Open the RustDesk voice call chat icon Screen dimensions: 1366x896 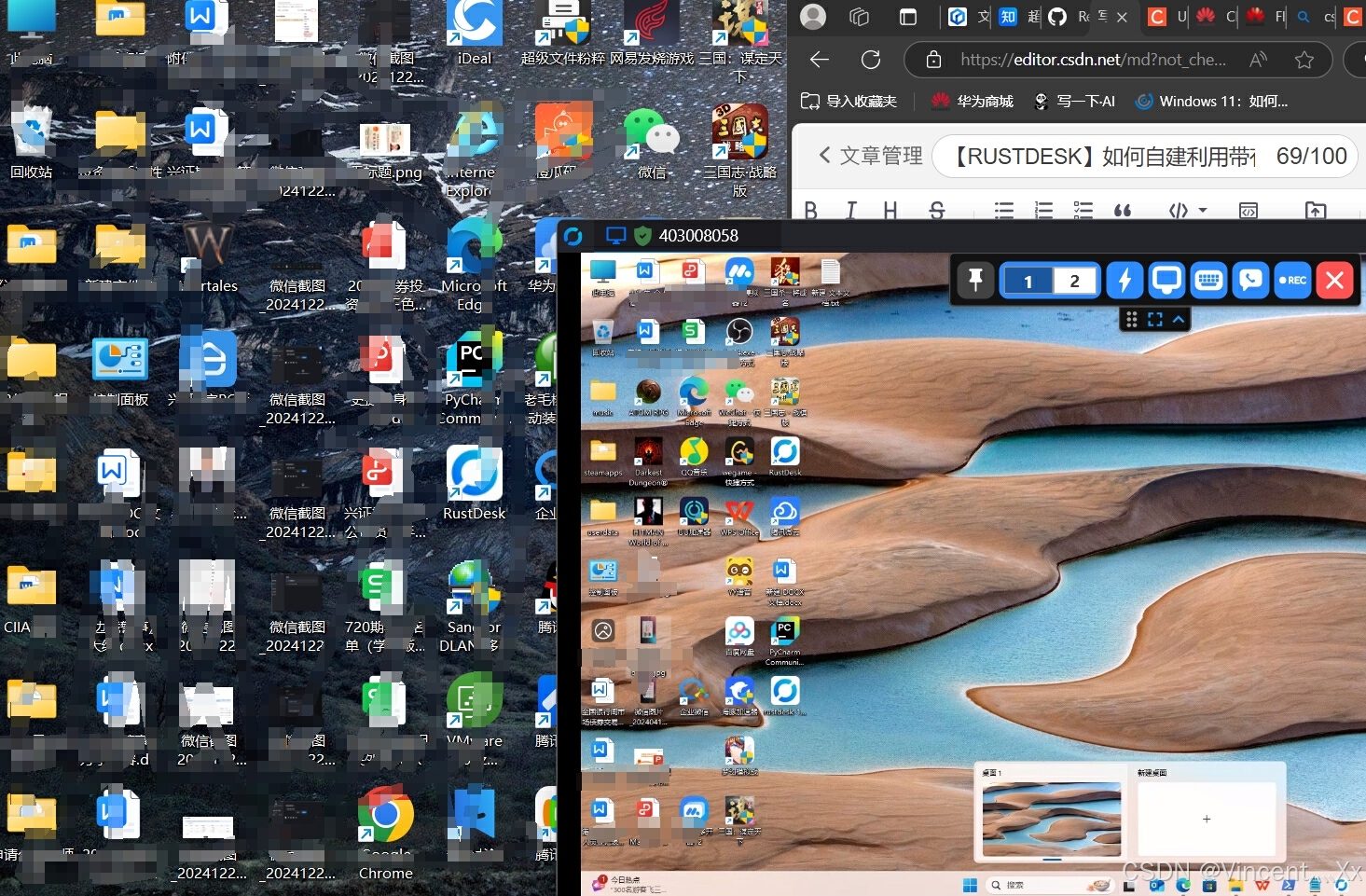1250,280
